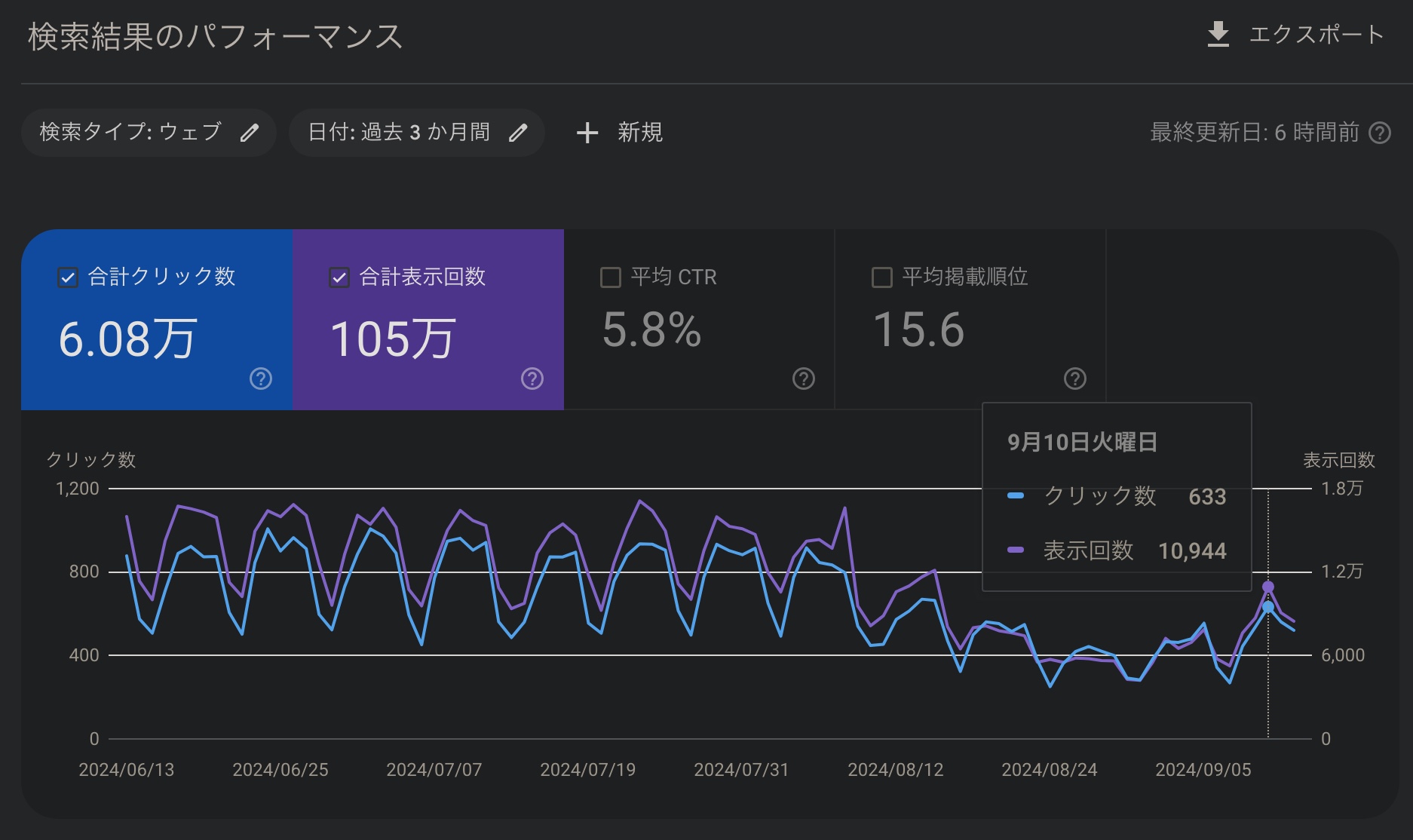Click pencil icon on 検索タイプ filter
Screen dimensions: 1413x840
(250, 133)
